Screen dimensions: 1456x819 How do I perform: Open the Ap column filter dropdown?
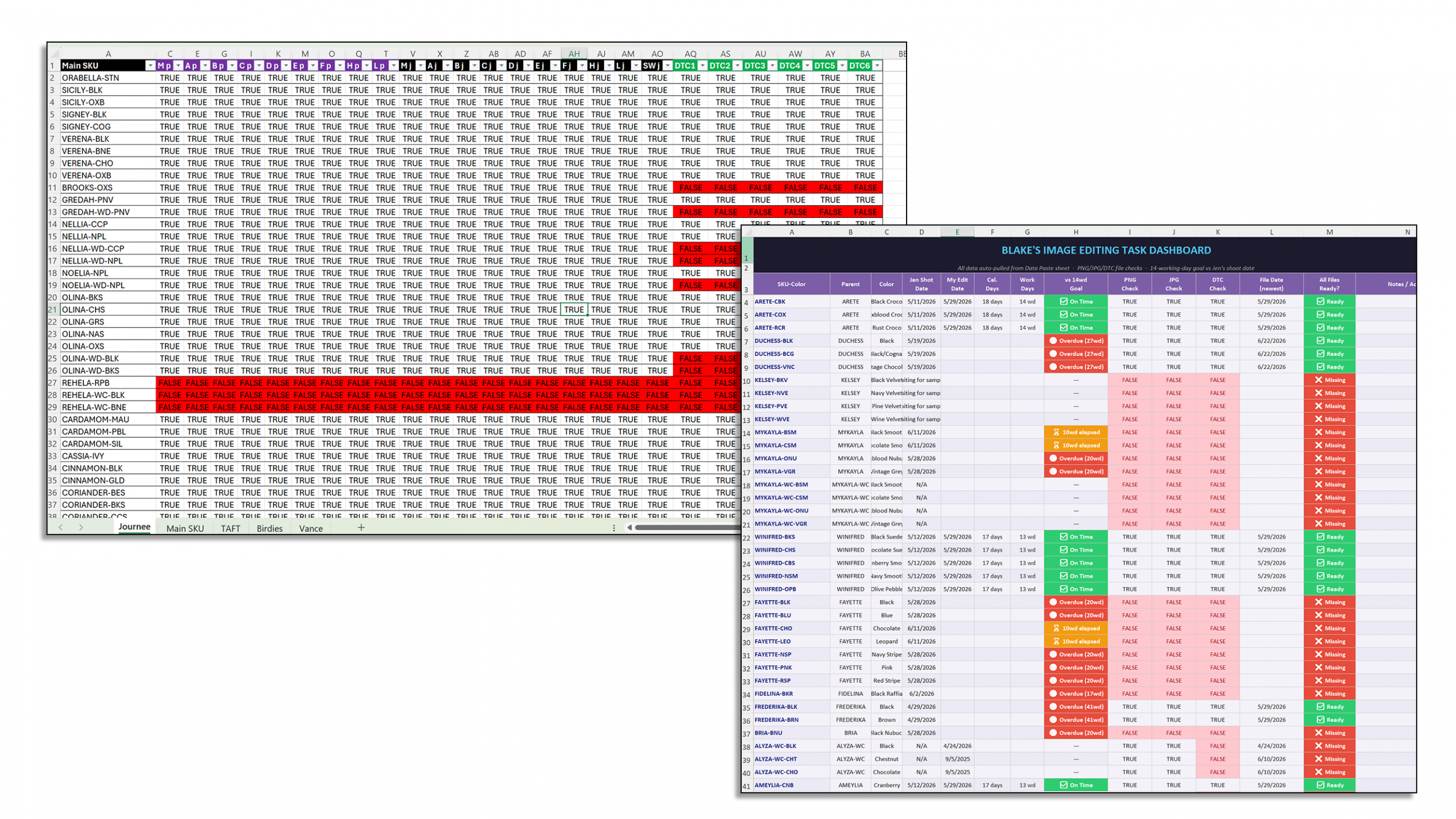[205, 66]
